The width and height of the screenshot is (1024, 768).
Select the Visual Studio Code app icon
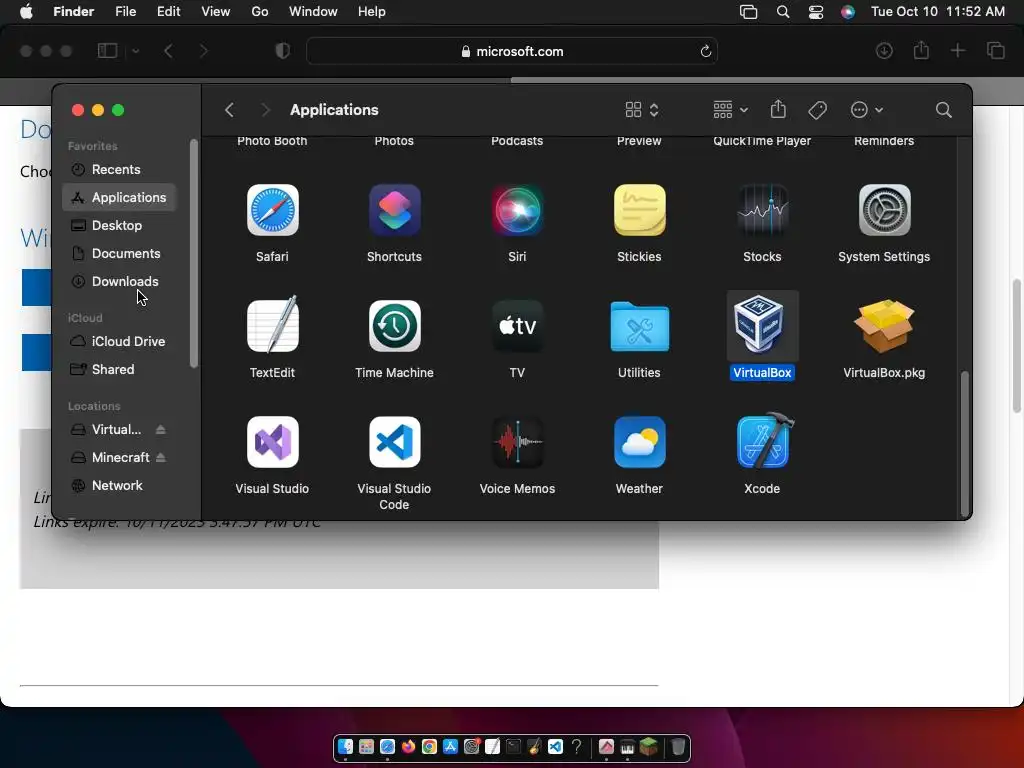click(394, 442)
